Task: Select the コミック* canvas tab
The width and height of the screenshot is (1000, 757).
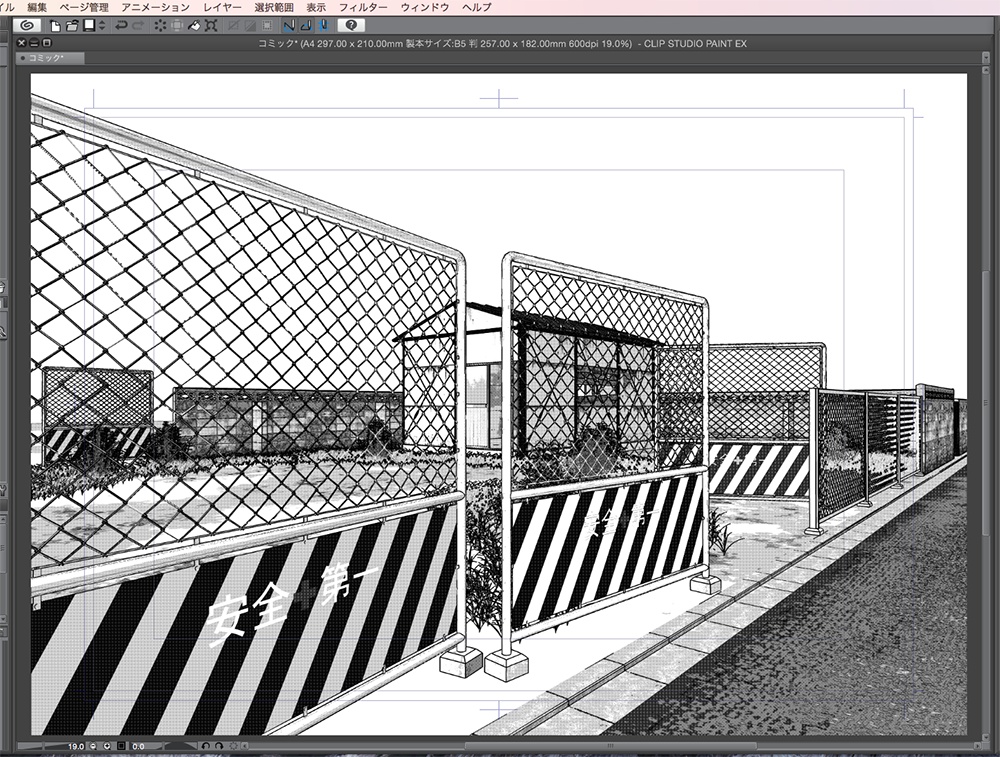Action: coord(50,58)
